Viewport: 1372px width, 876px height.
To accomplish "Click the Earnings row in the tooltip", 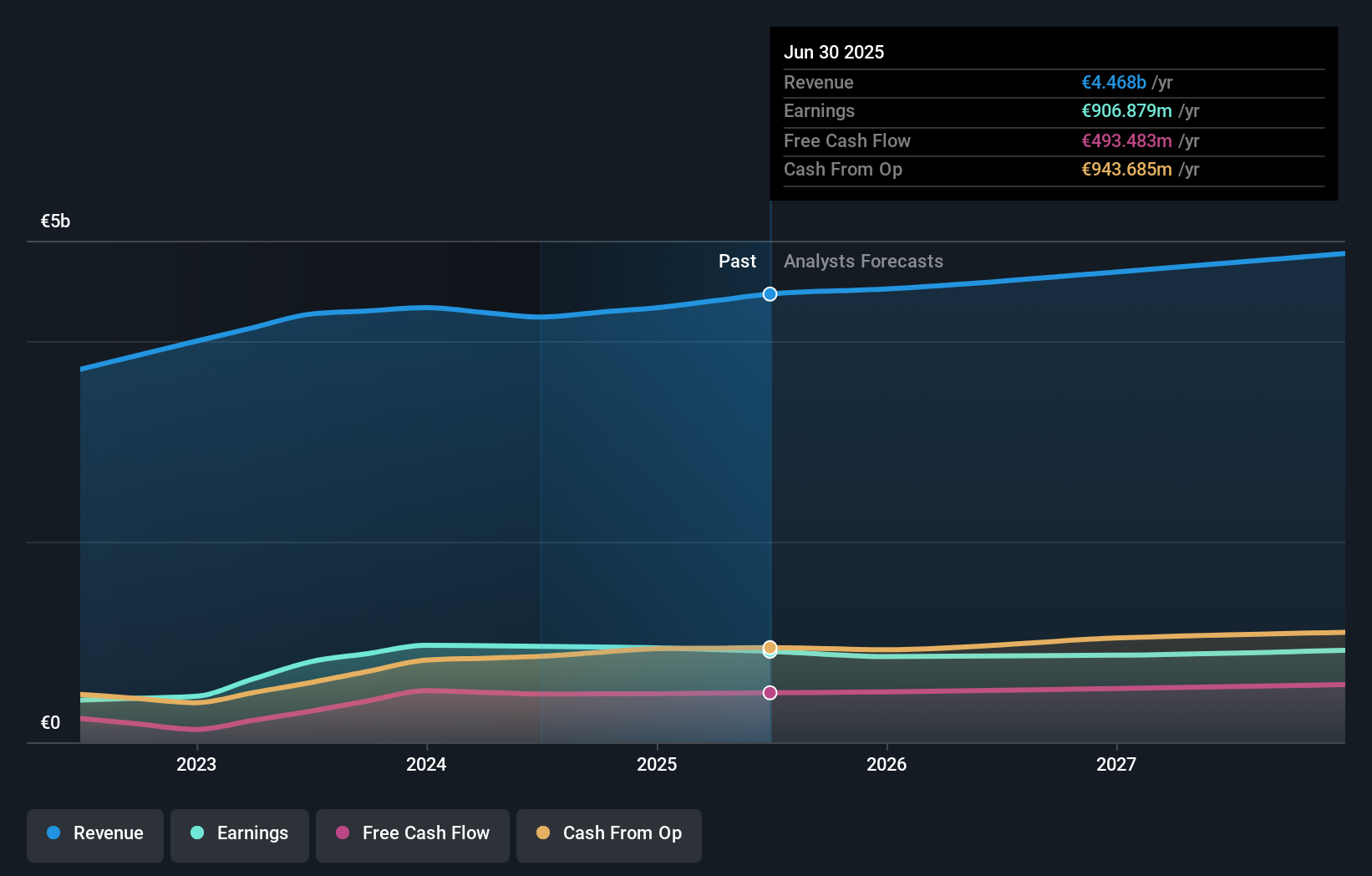I will pos(1054,111).
